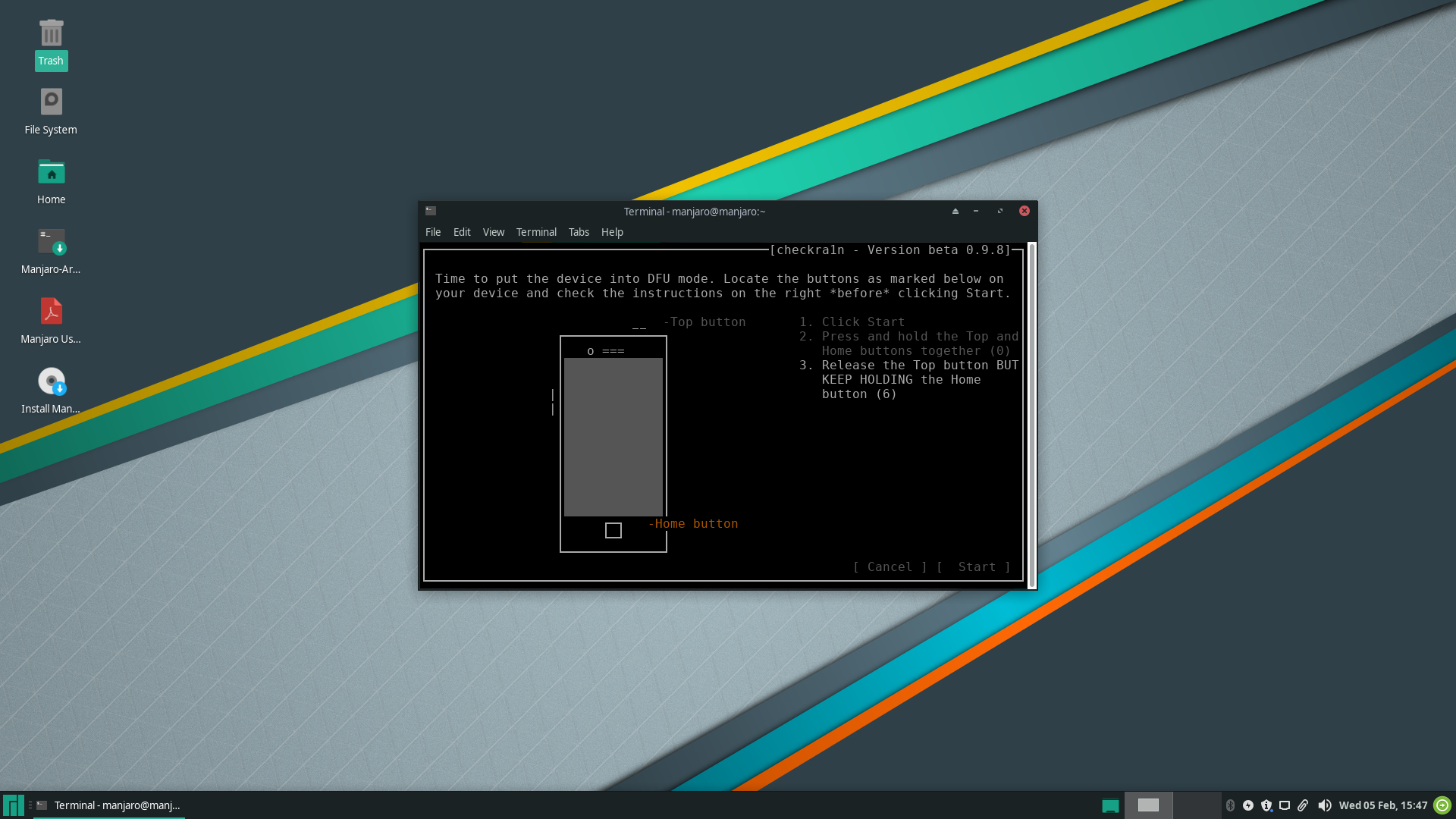Open the Tabs menu in Terminal
This screenshot has width=1456, height=819.
pos(579,232)
